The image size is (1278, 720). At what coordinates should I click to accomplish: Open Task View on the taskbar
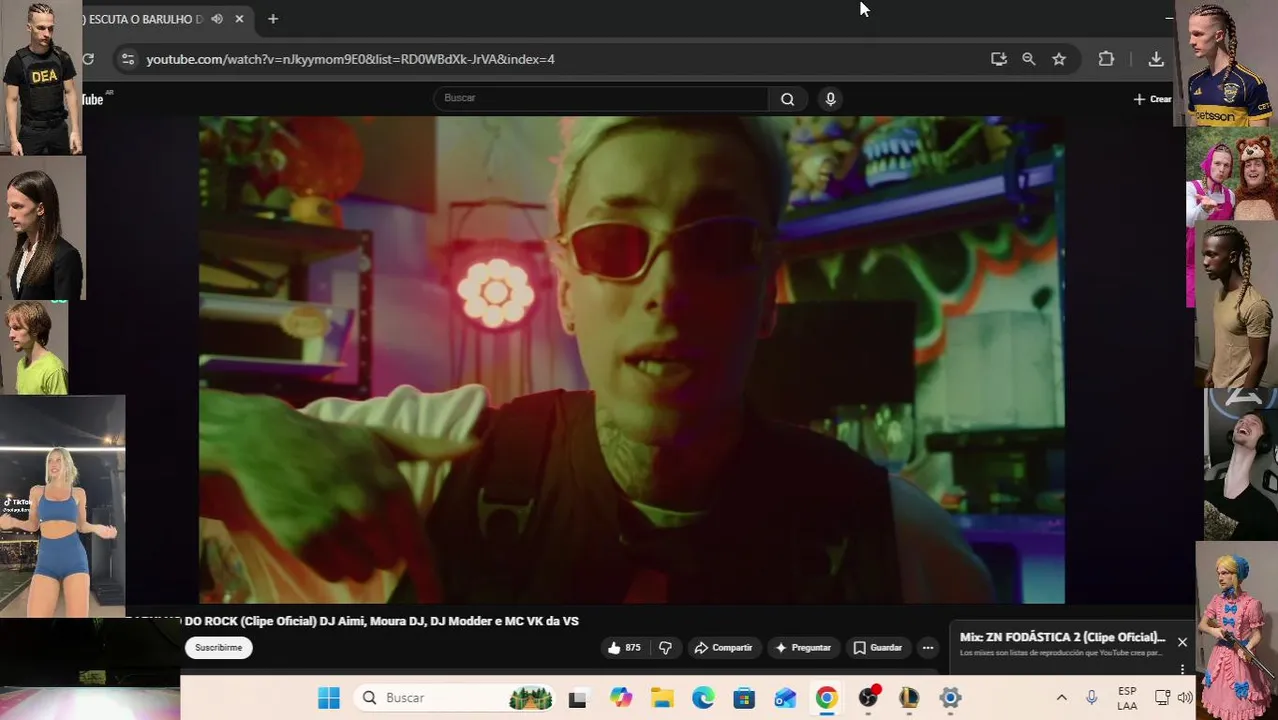tap(578, 698)
